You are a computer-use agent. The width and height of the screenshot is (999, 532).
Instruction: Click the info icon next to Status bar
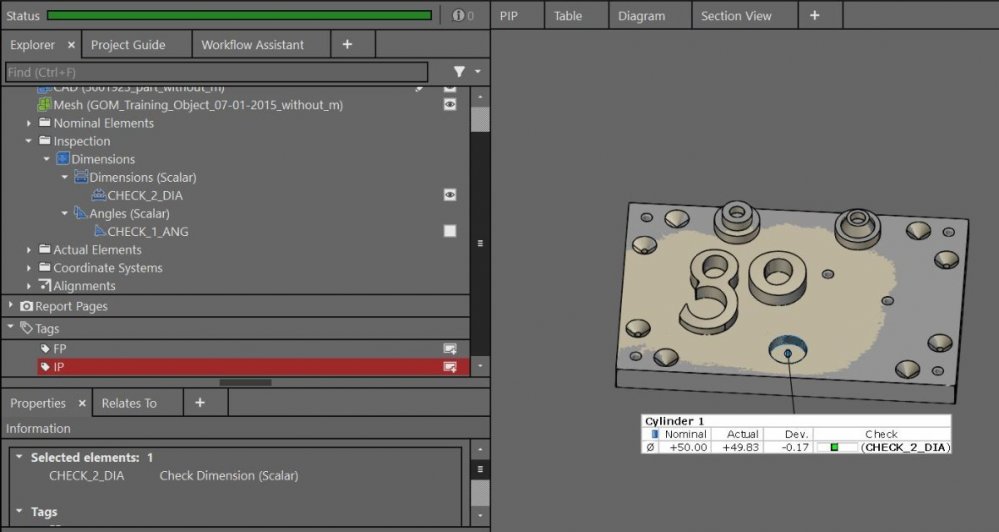pyautogui.click(x=457, y=15)
